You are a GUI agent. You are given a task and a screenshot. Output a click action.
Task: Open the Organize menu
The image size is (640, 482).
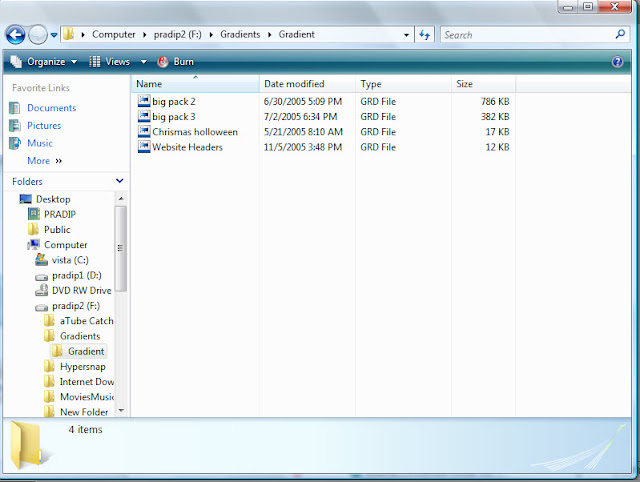[44, 62]
